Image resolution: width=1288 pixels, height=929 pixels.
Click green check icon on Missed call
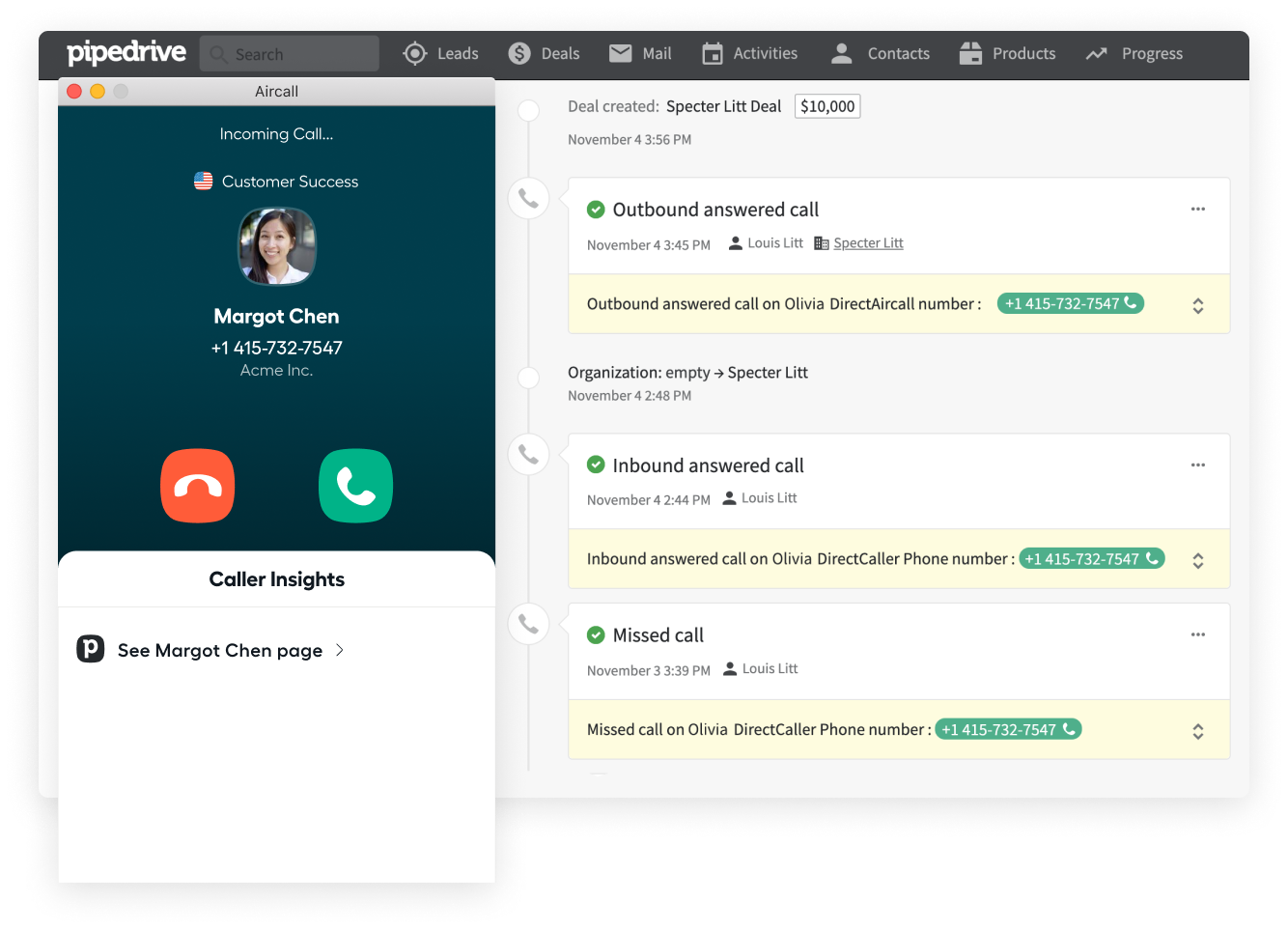pos(597,634)
